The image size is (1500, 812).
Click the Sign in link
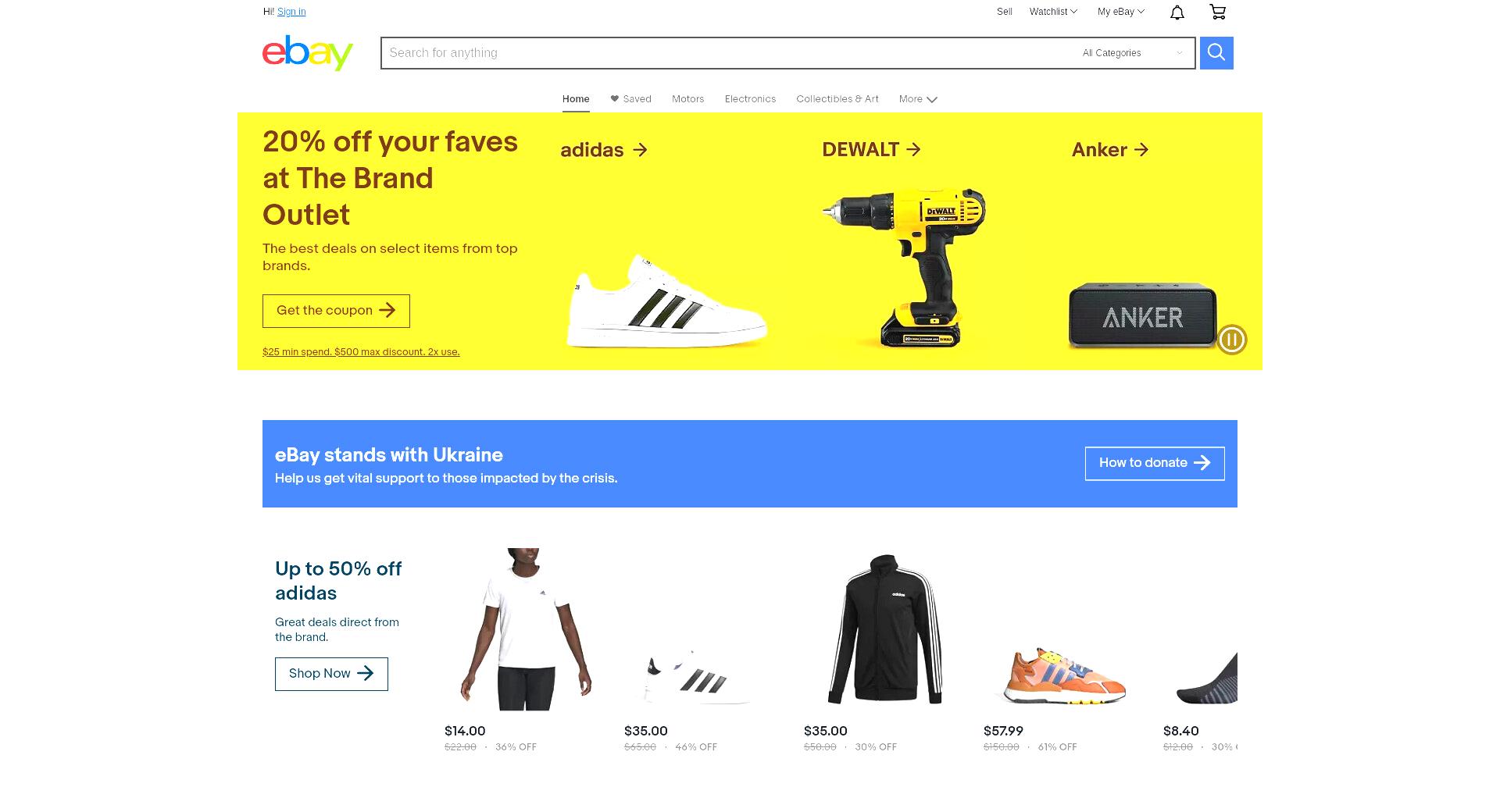point(291,12)
